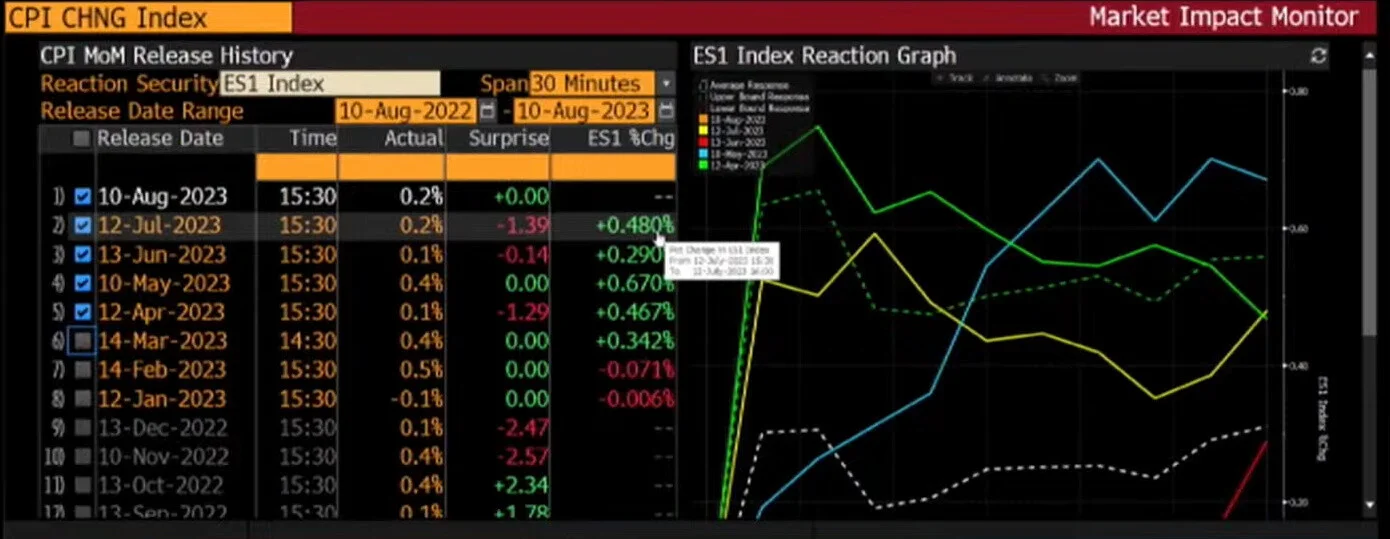The image size is (1390, 539).
Task: Click the CPI CHNG Index title box
Action: tap(148, 17)
